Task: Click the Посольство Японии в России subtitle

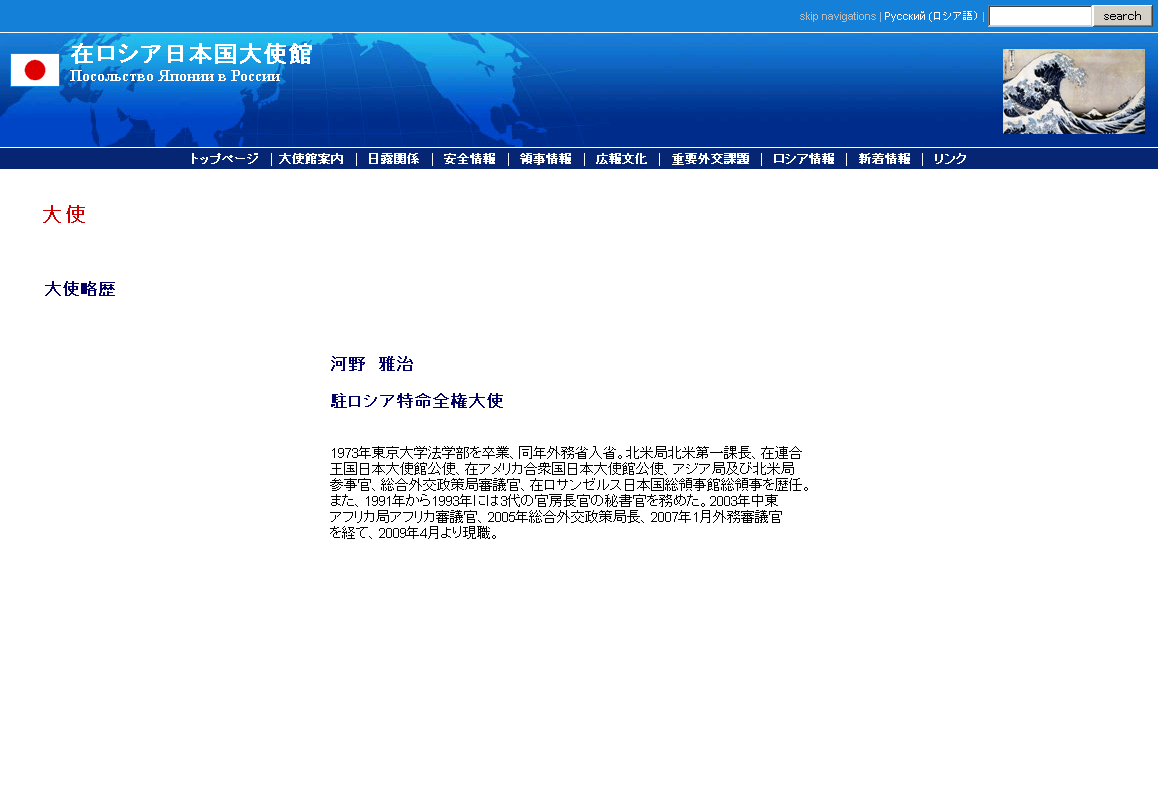Action: tap(175, 76)
